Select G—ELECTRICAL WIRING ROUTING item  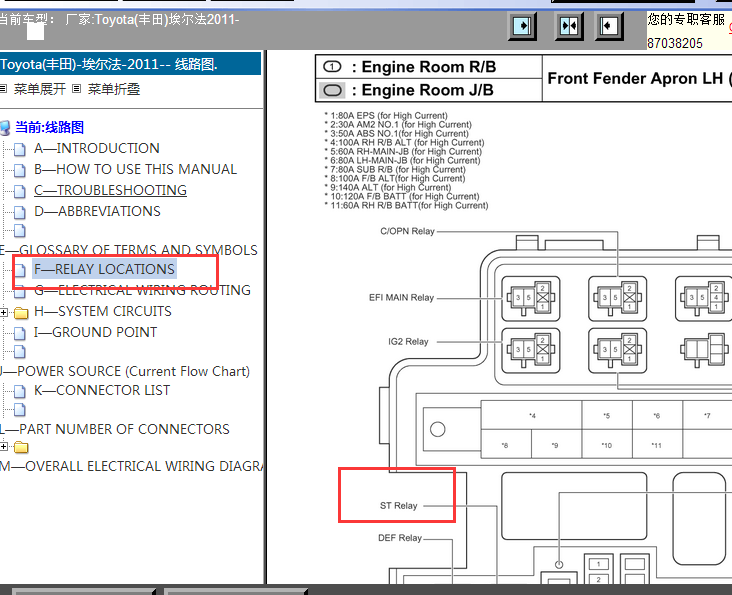[x=142, y=290]
